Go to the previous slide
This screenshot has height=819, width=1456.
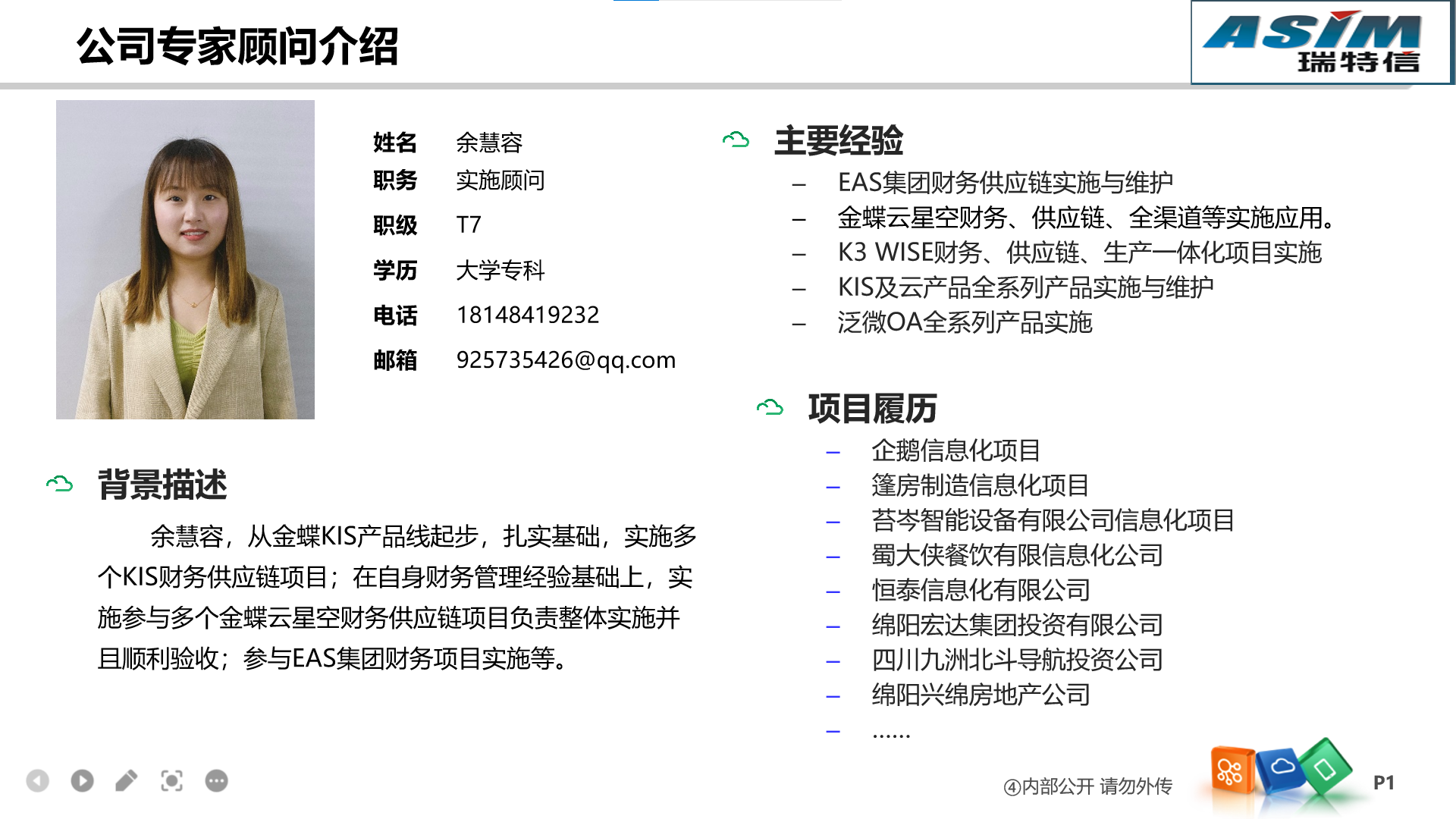click(x=37, y=780)
